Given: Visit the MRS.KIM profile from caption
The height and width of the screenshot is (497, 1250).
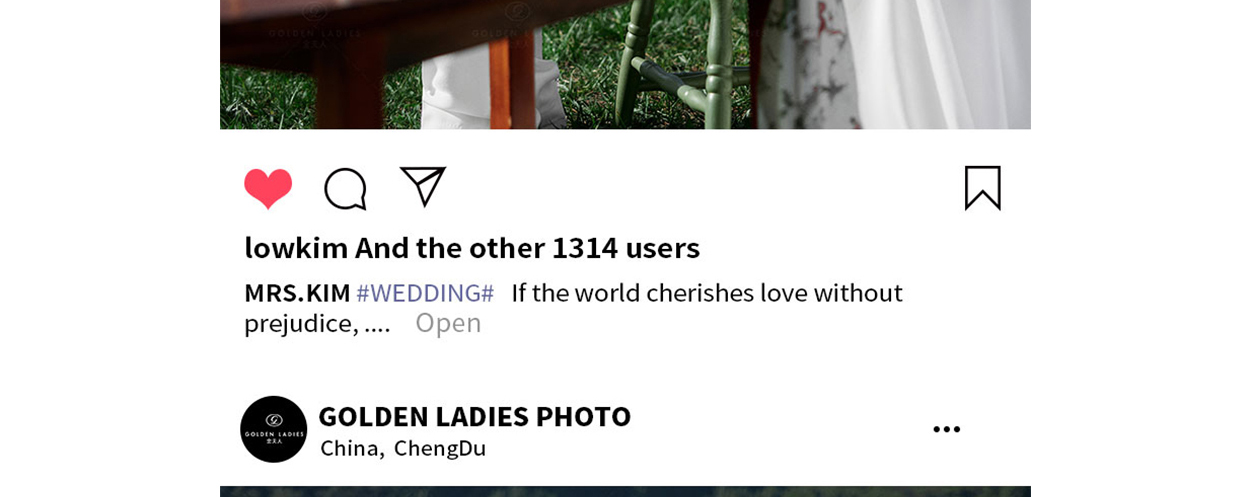Looking at the screenshot, I should pyautogui.click(x=297, y=293).
